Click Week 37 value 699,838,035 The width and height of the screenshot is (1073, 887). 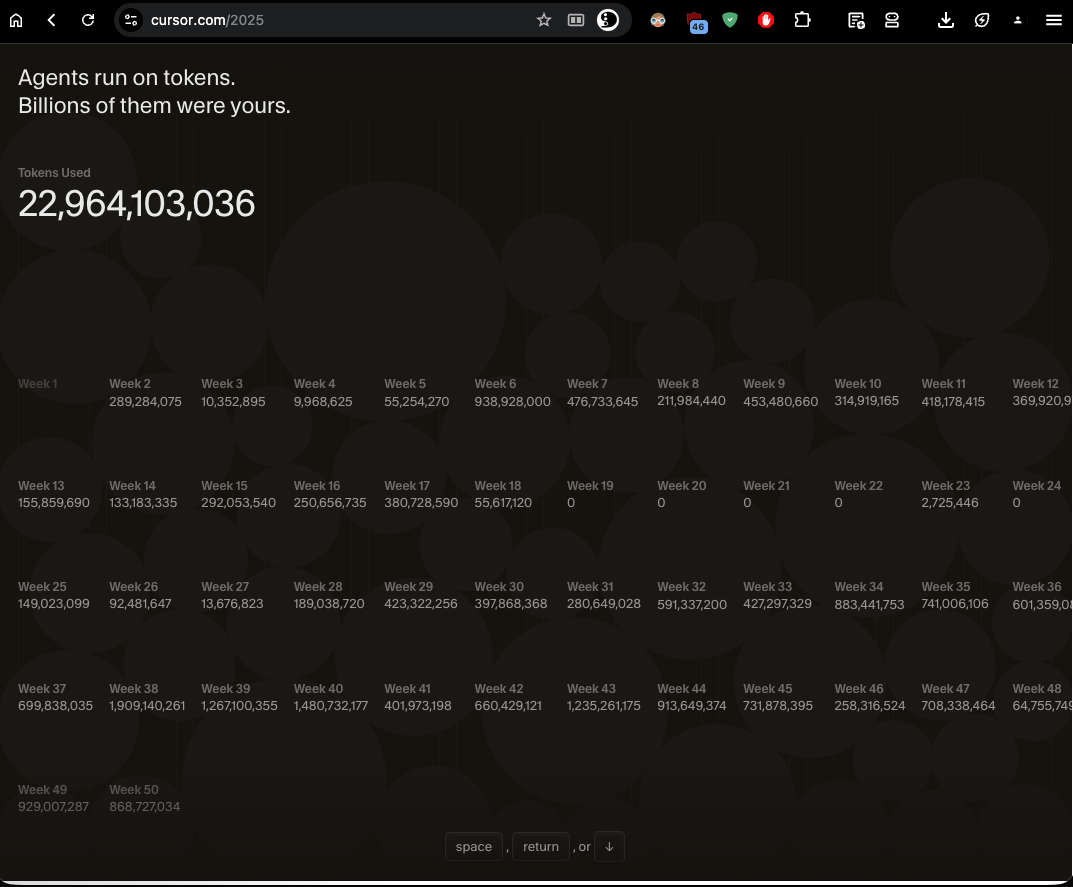(x=55, y=706)
